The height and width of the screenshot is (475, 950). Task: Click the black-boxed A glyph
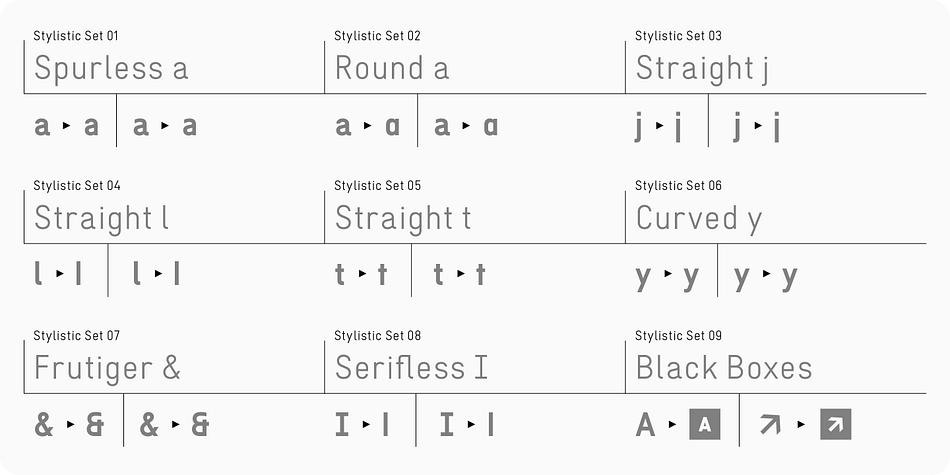click(x=705, y=424)
